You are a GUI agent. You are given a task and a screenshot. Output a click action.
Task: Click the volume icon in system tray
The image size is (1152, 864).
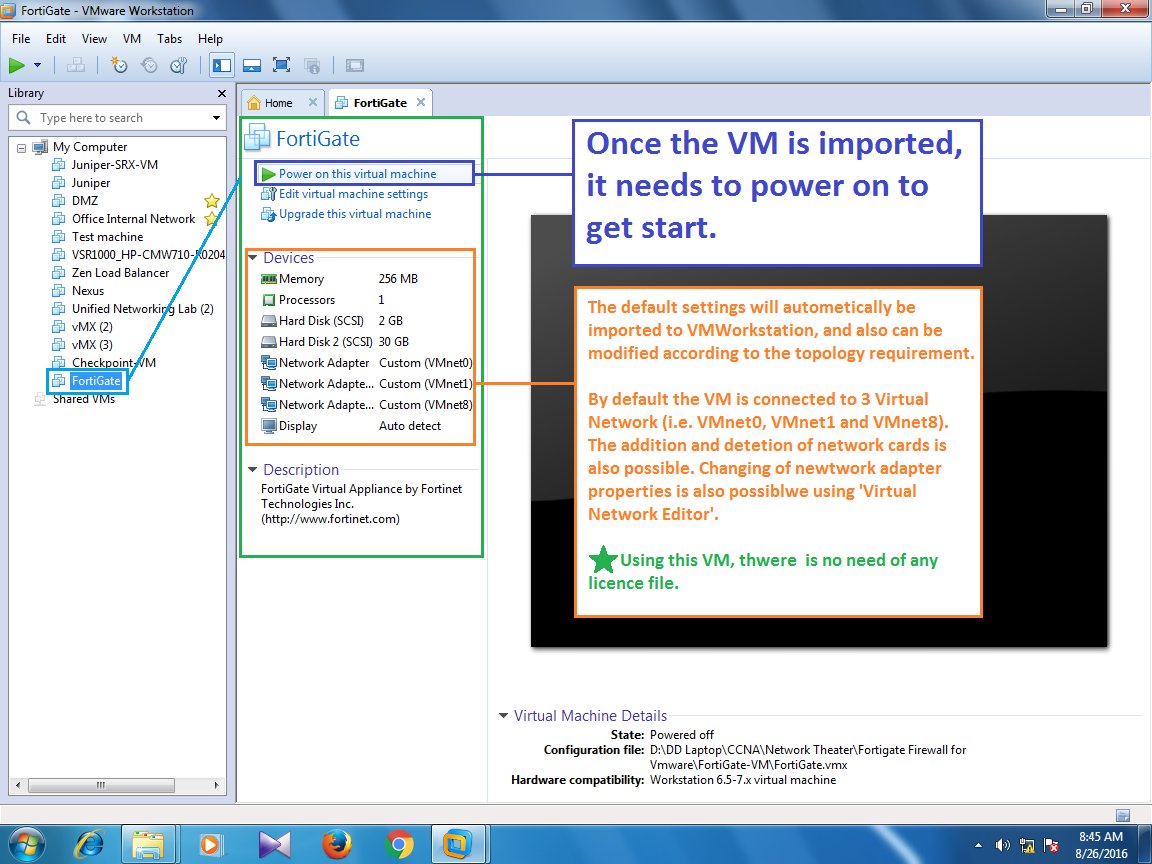tap(1002, 845)
